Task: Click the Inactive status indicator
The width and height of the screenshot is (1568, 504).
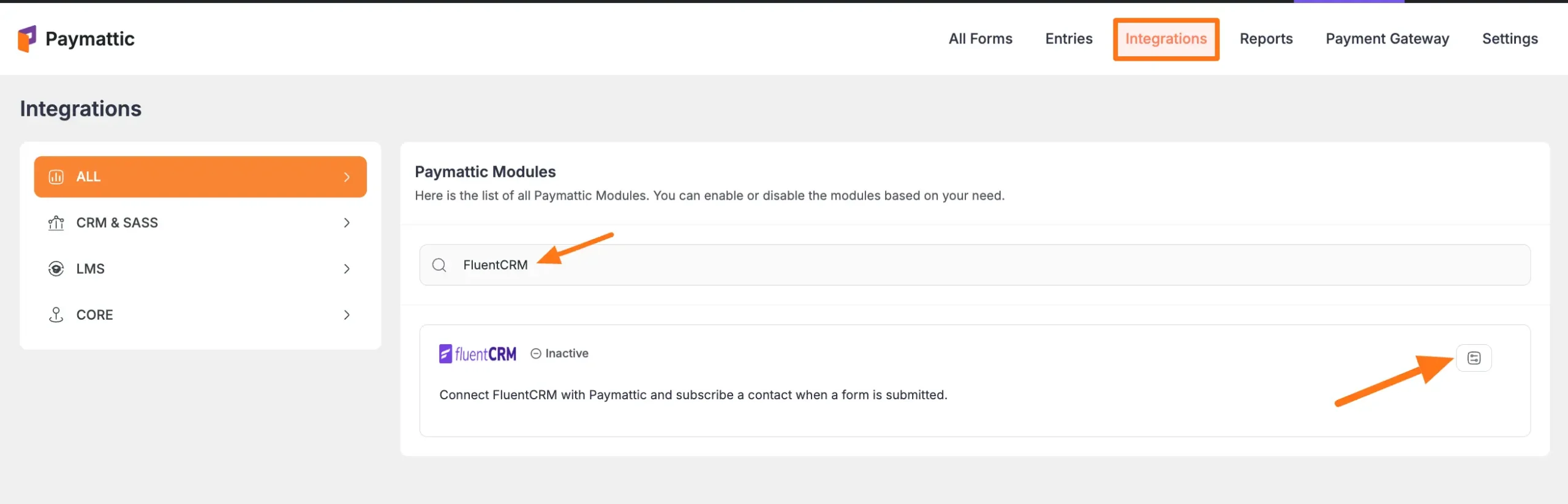Action: point(566,353)
